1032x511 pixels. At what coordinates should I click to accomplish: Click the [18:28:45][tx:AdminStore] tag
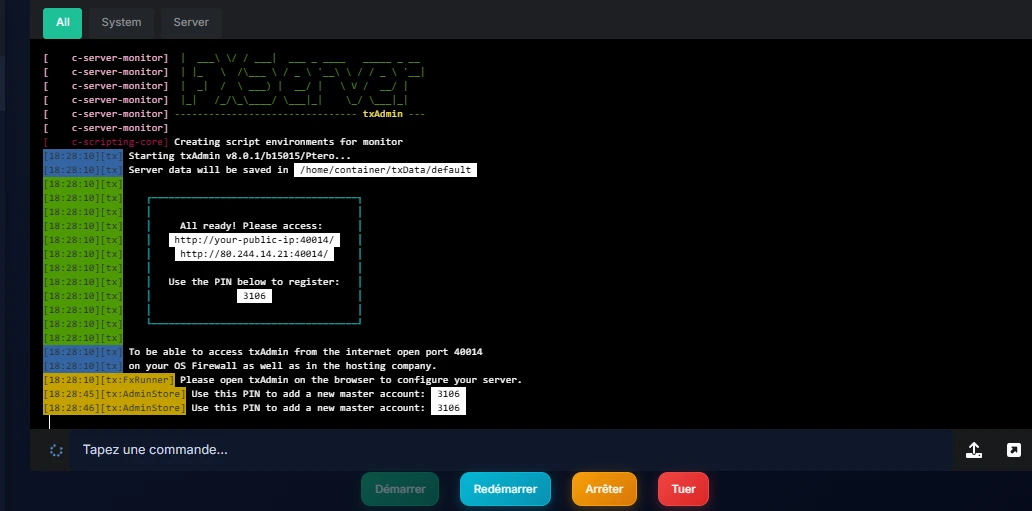(x=115, y=394)
